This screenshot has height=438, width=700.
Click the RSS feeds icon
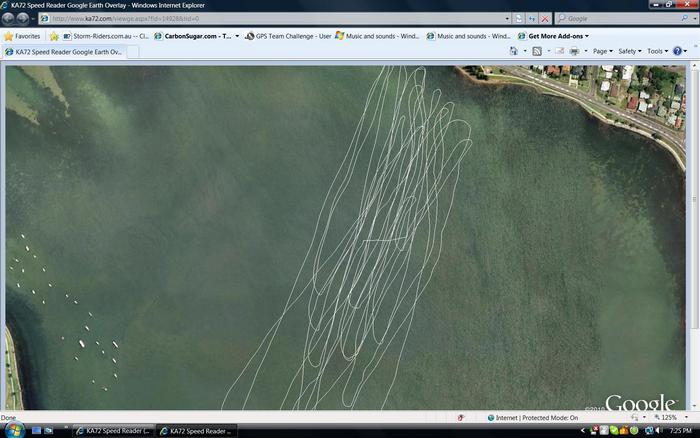537,51
